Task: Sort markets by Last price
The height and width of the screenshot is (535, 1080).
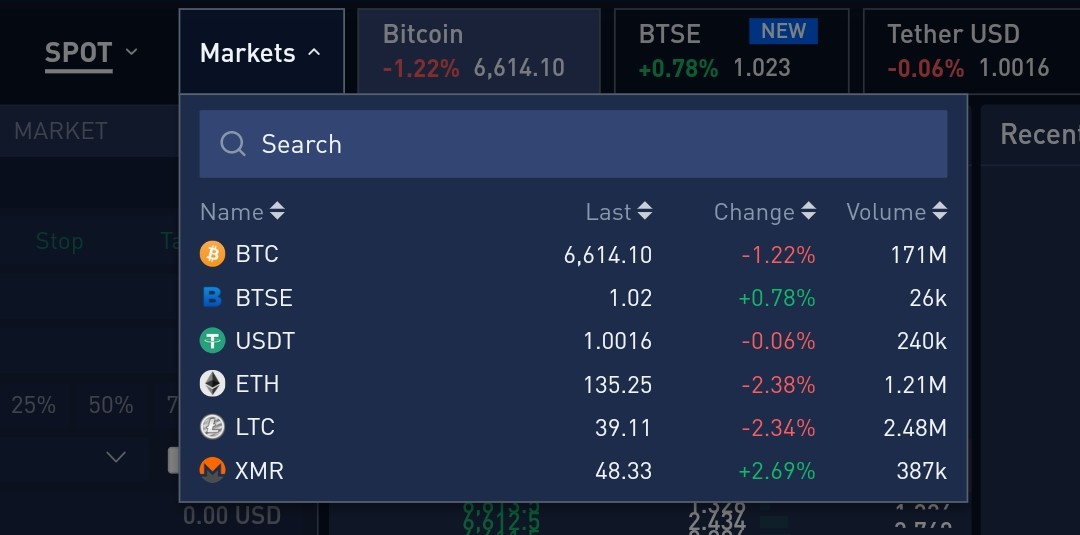Action: [645, 212]
